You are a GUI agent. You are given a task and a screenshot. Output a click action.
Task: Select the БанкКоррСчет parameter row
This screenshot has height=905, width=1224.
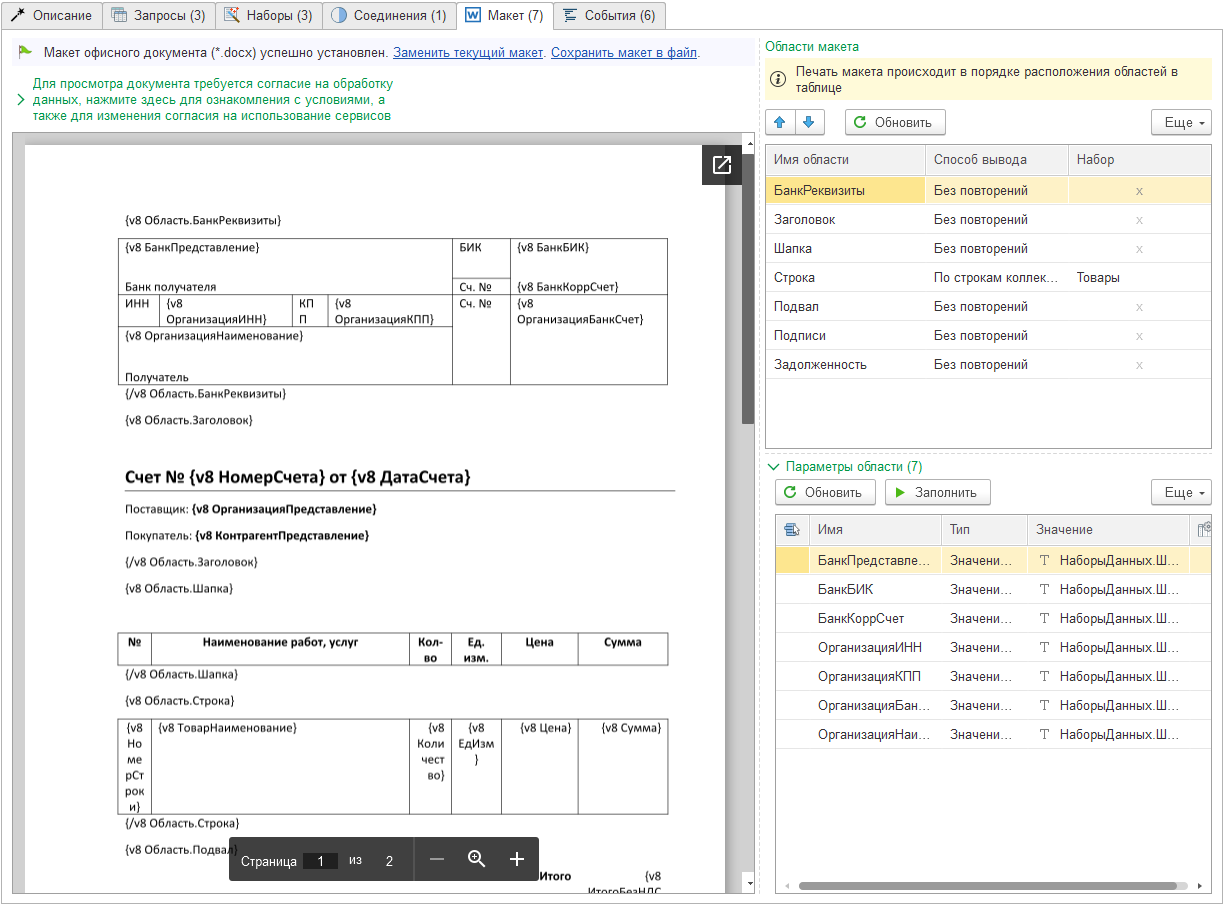(x=993, y=619)
